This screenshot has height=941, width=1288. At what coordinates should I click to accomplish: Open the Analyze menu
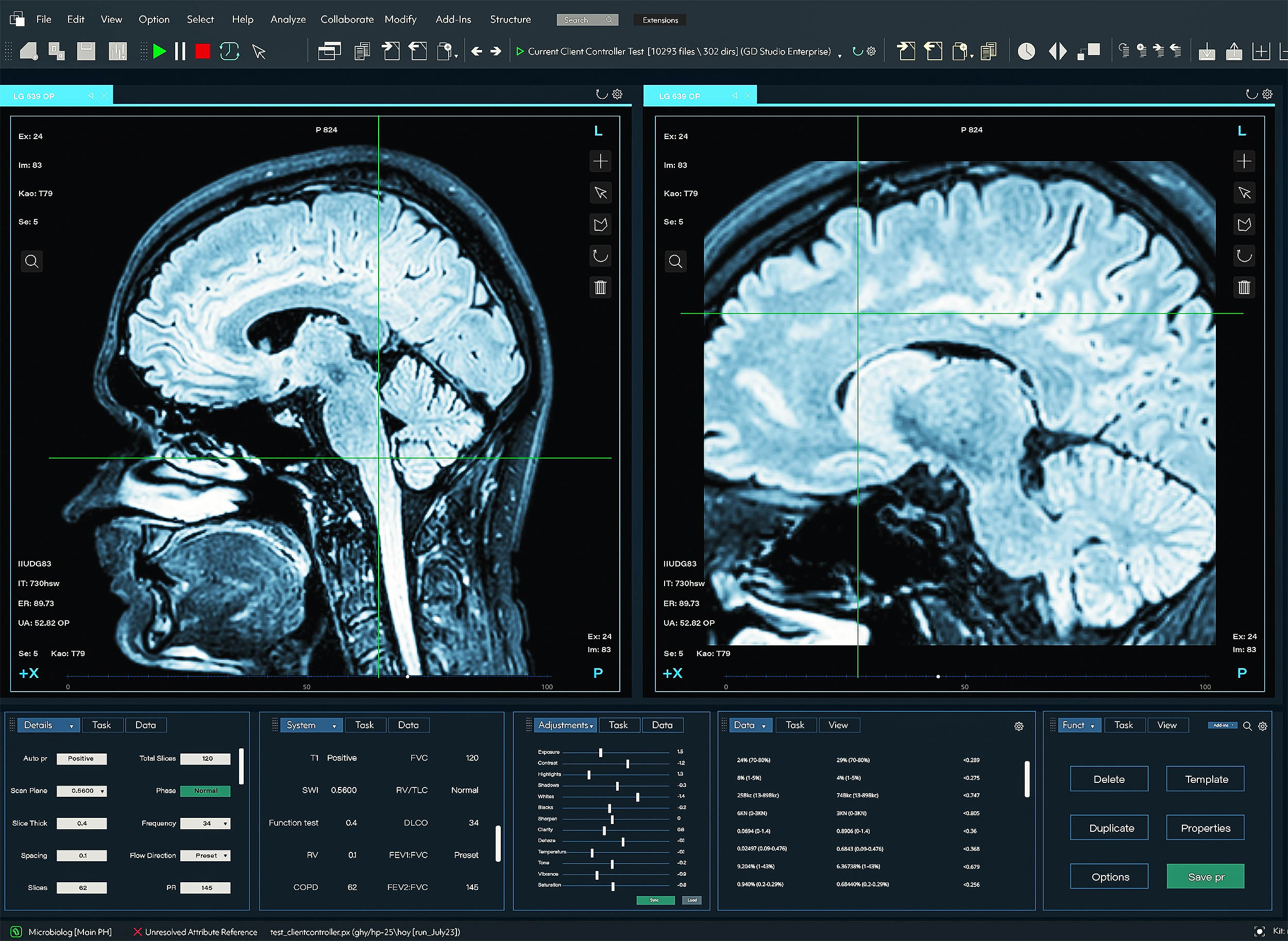tap(287, 20)
